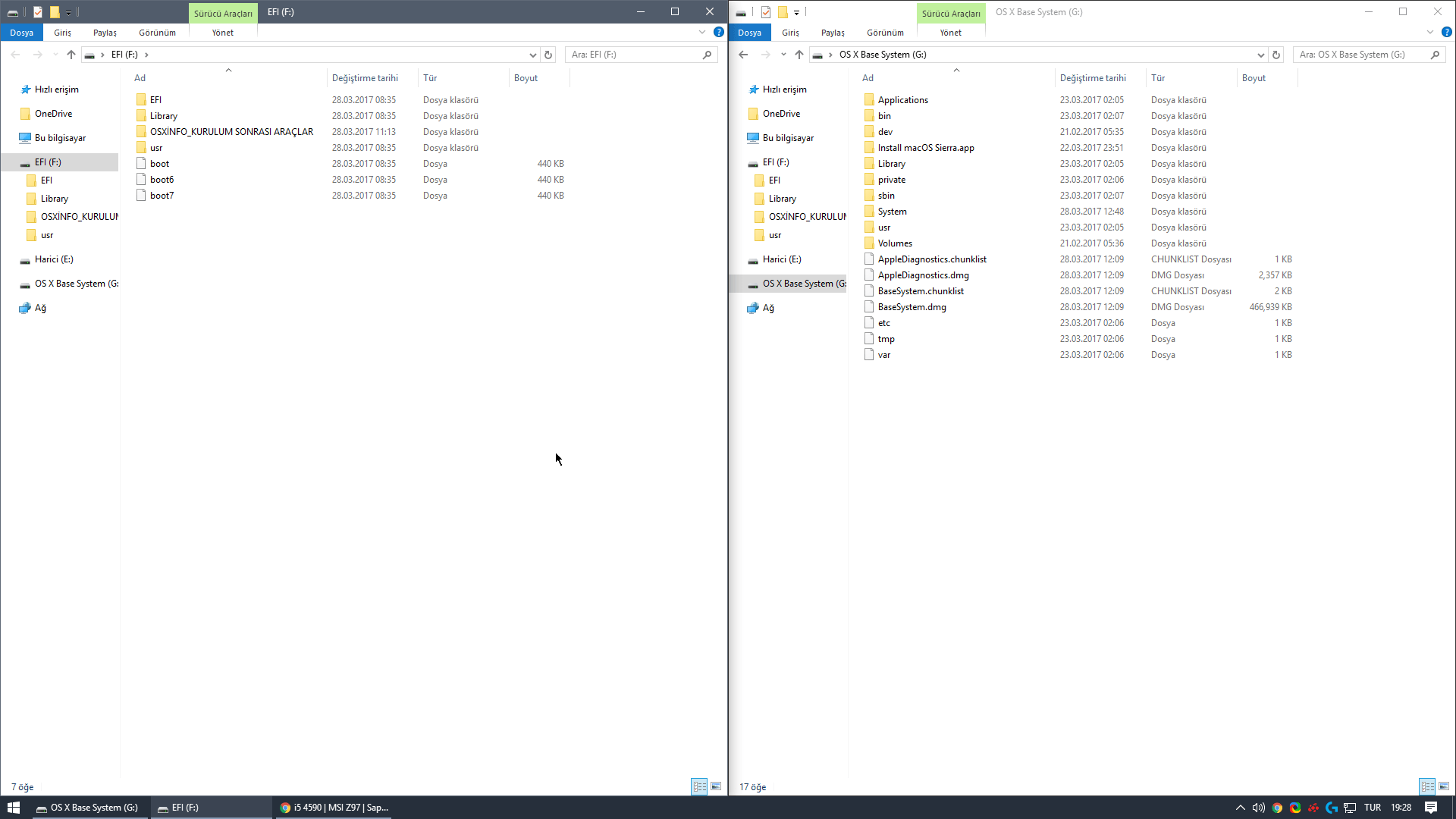This screenshot has height=819, width=1456.
Task: Click volume speaker icon in system tray
Action: point(1259,808)
